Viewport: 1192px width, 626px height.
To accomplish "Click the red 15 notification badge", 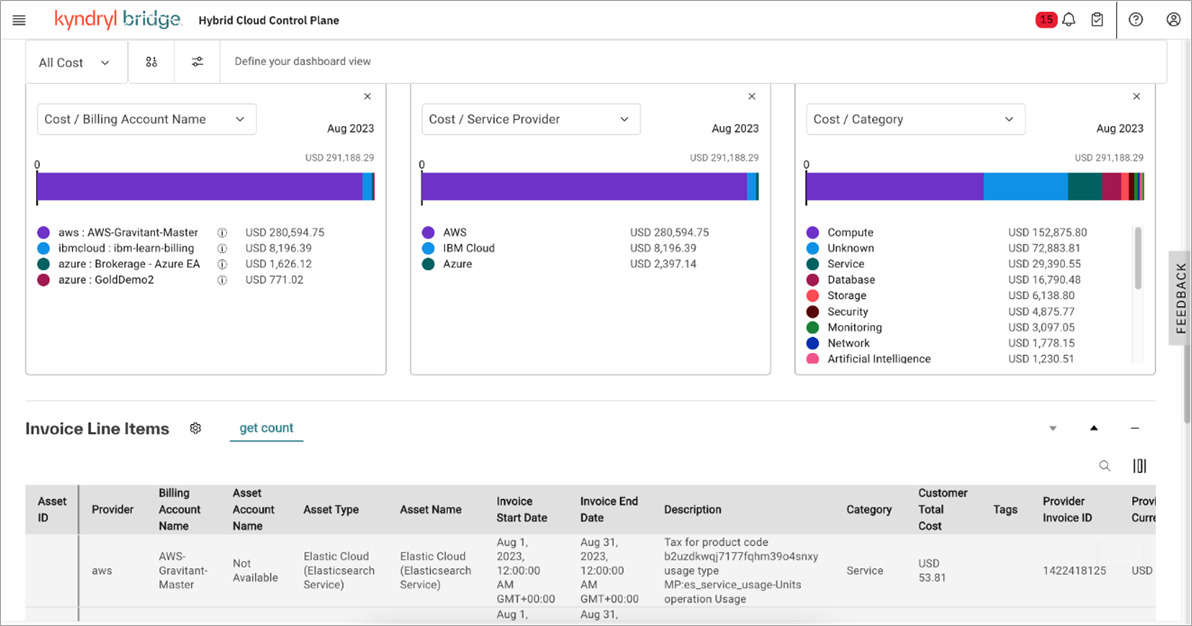I will tap(1046, 20).
